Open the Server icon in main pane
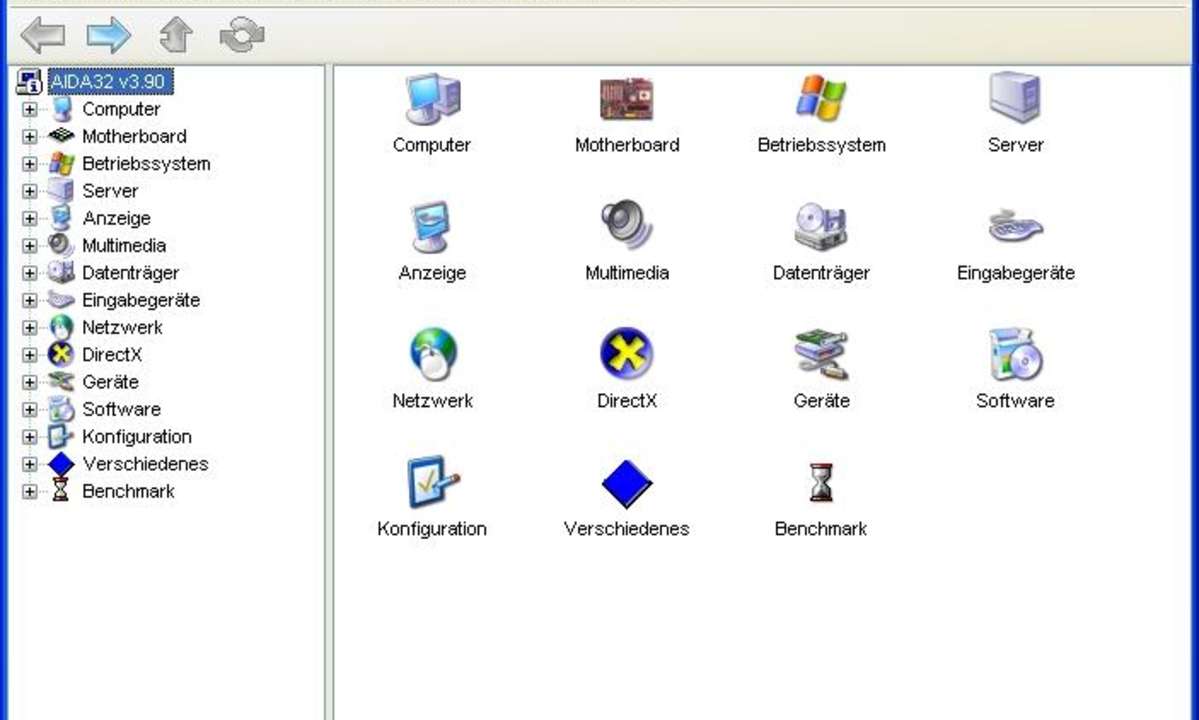Screen dimensions: 1199x720 click(1015, 97)
